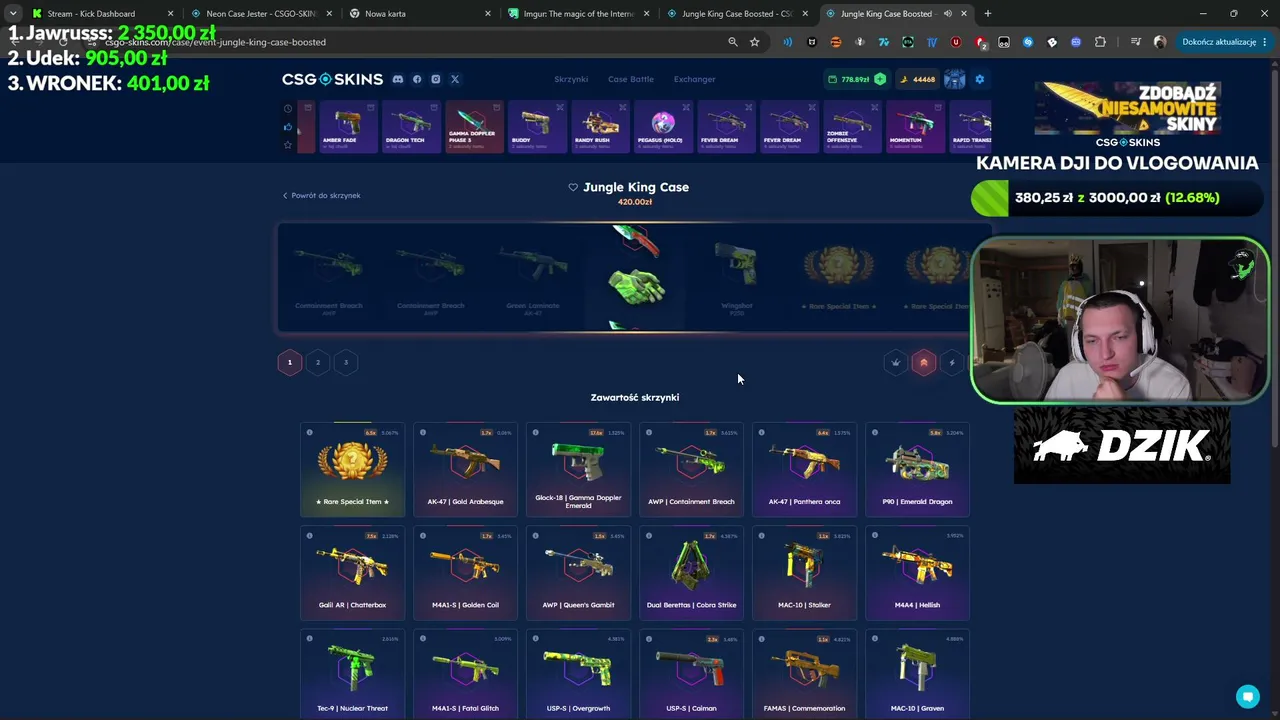1280x720 pixels.
Task: Show recent drops via clock icon
Action: (x=288, y=108)
